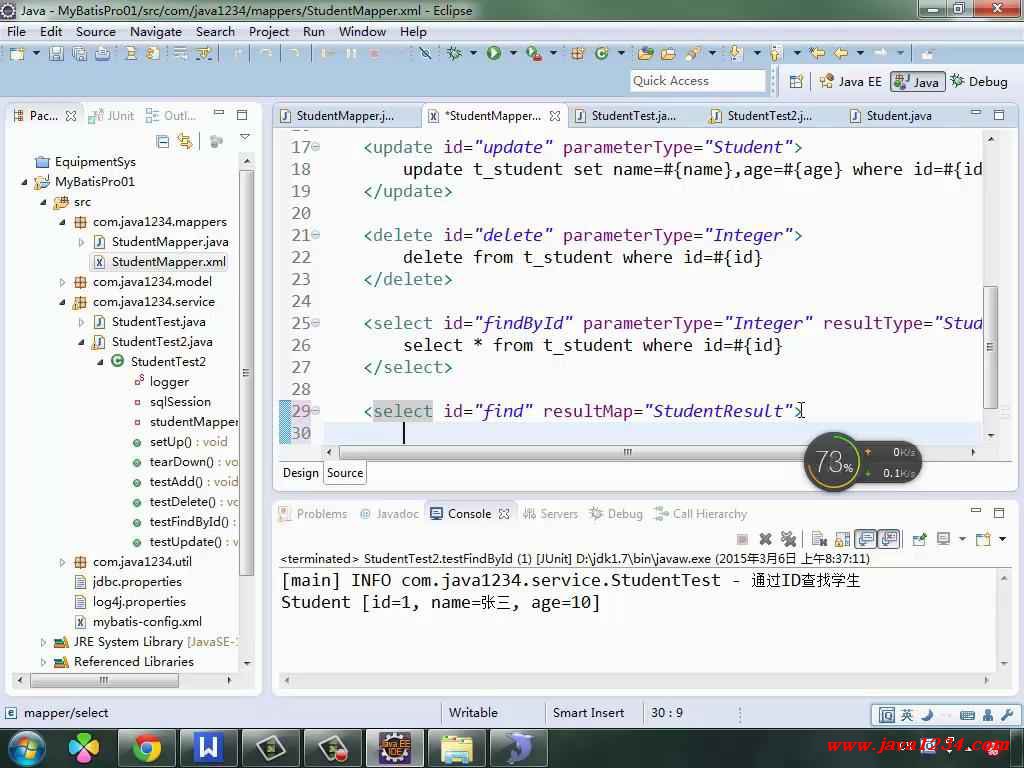Toggle Show Console on Standard Error change
1024x768 pixels.
(889, 539)
